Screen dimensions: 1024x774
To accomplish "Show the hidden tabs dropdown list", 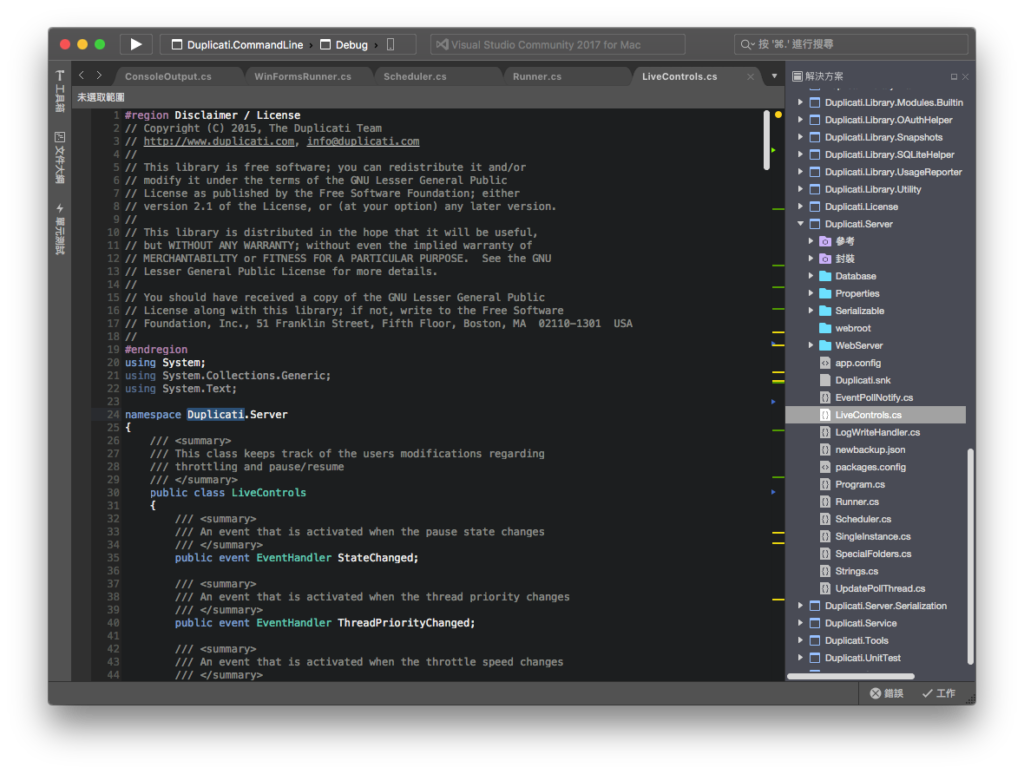I will [x=775, y=76].
